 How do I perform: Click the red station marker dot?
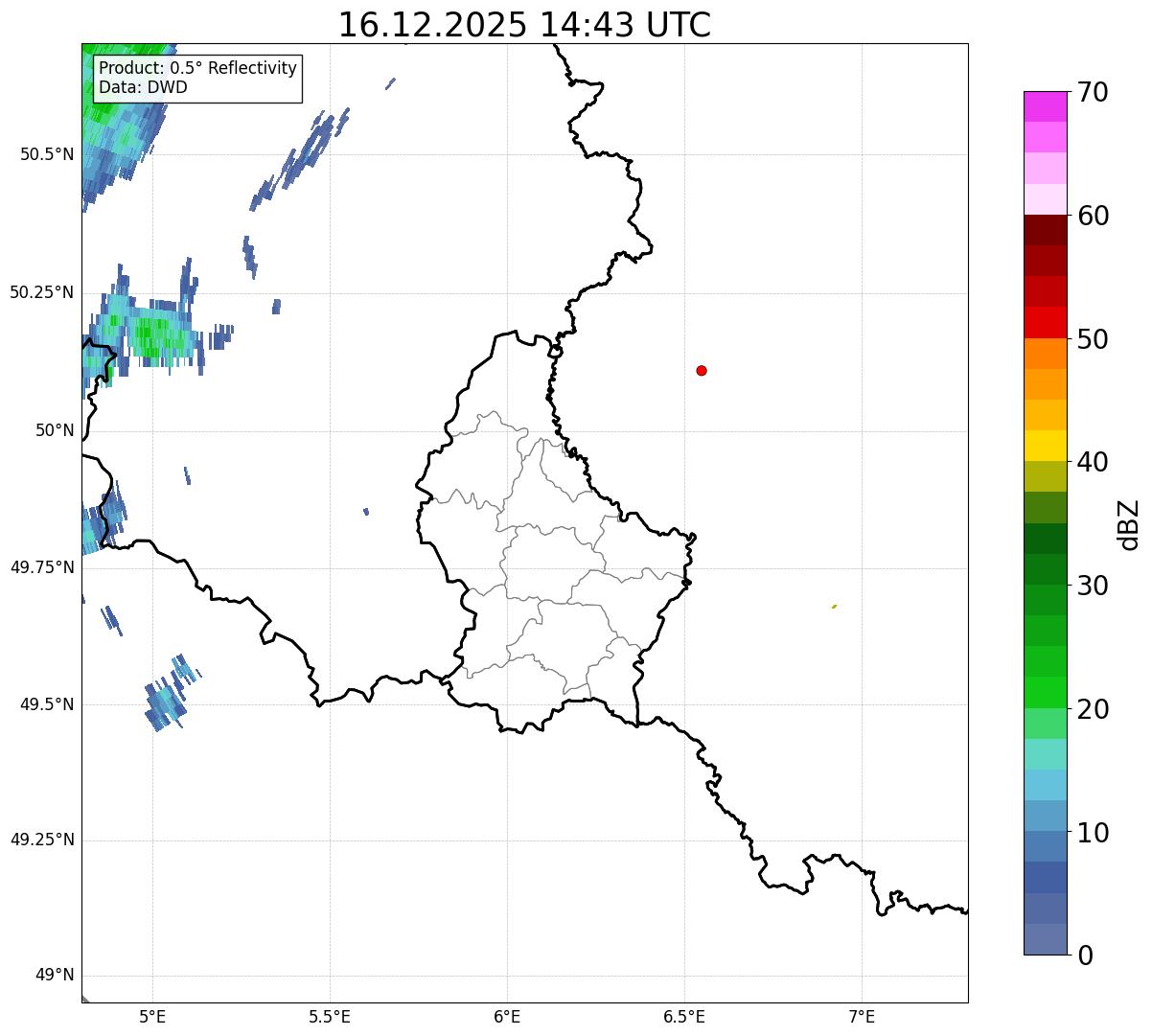pyautogui.click(x=702, y=370)
